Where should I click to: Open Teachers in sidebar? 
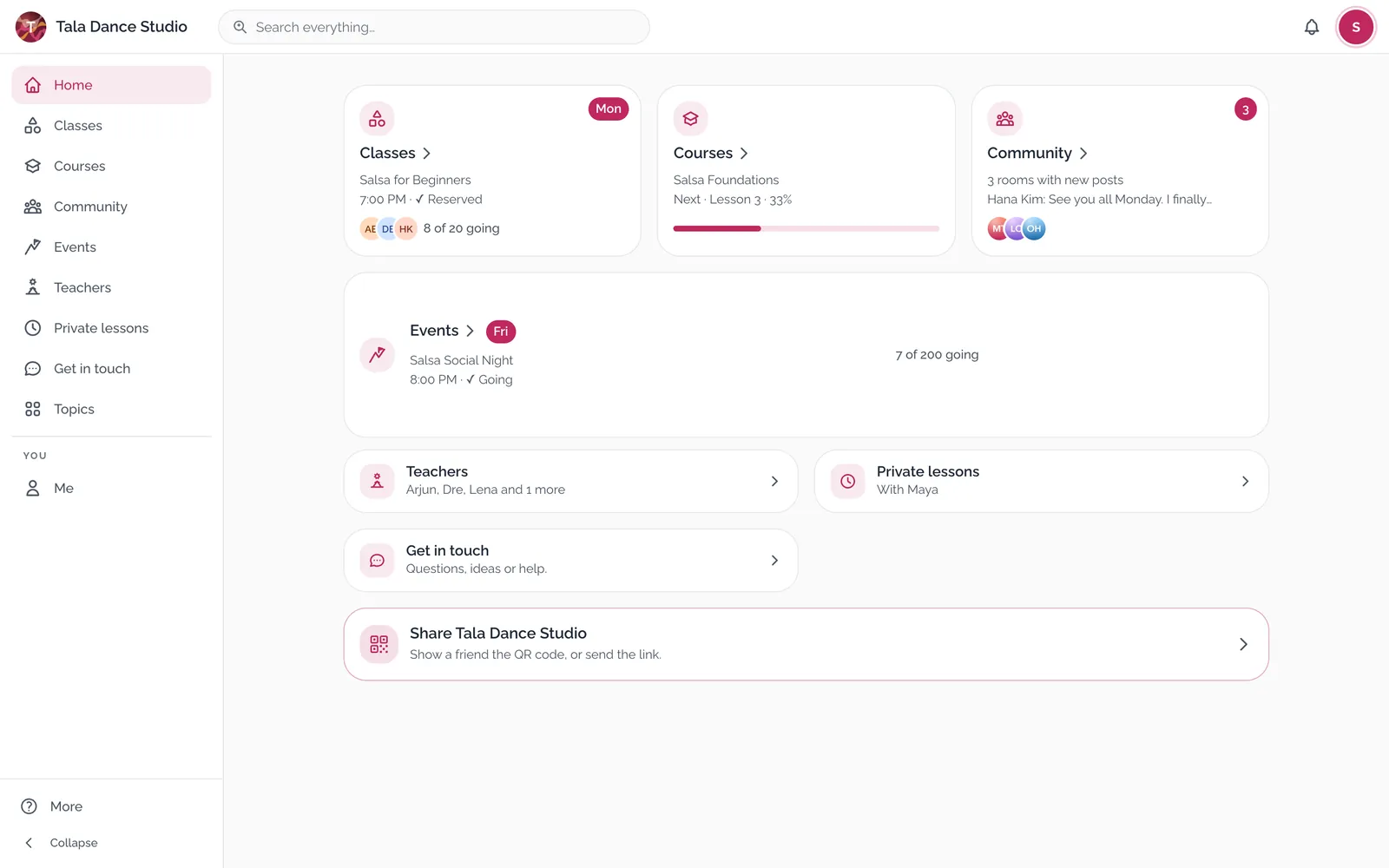coord(111,287)
